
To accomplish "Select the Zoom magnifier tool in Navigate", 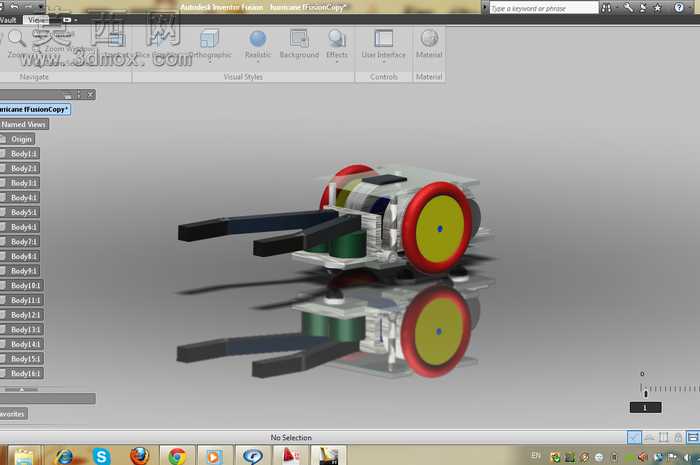I will tap(16, 39).
